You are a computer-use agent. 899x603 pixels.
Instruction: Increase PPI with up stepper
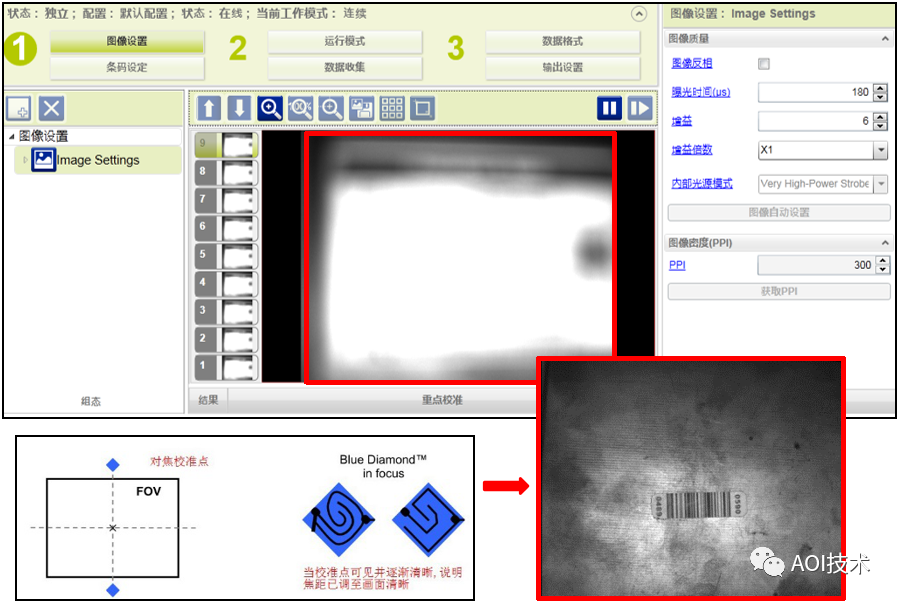point(883,261)
